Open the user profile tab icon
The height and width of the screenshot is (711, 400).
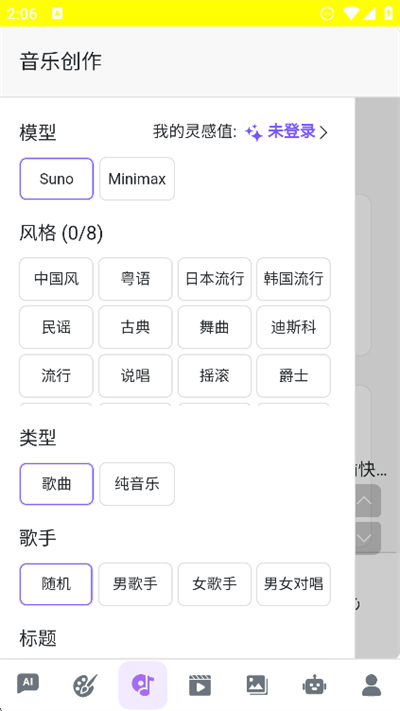tap(371, 685)
